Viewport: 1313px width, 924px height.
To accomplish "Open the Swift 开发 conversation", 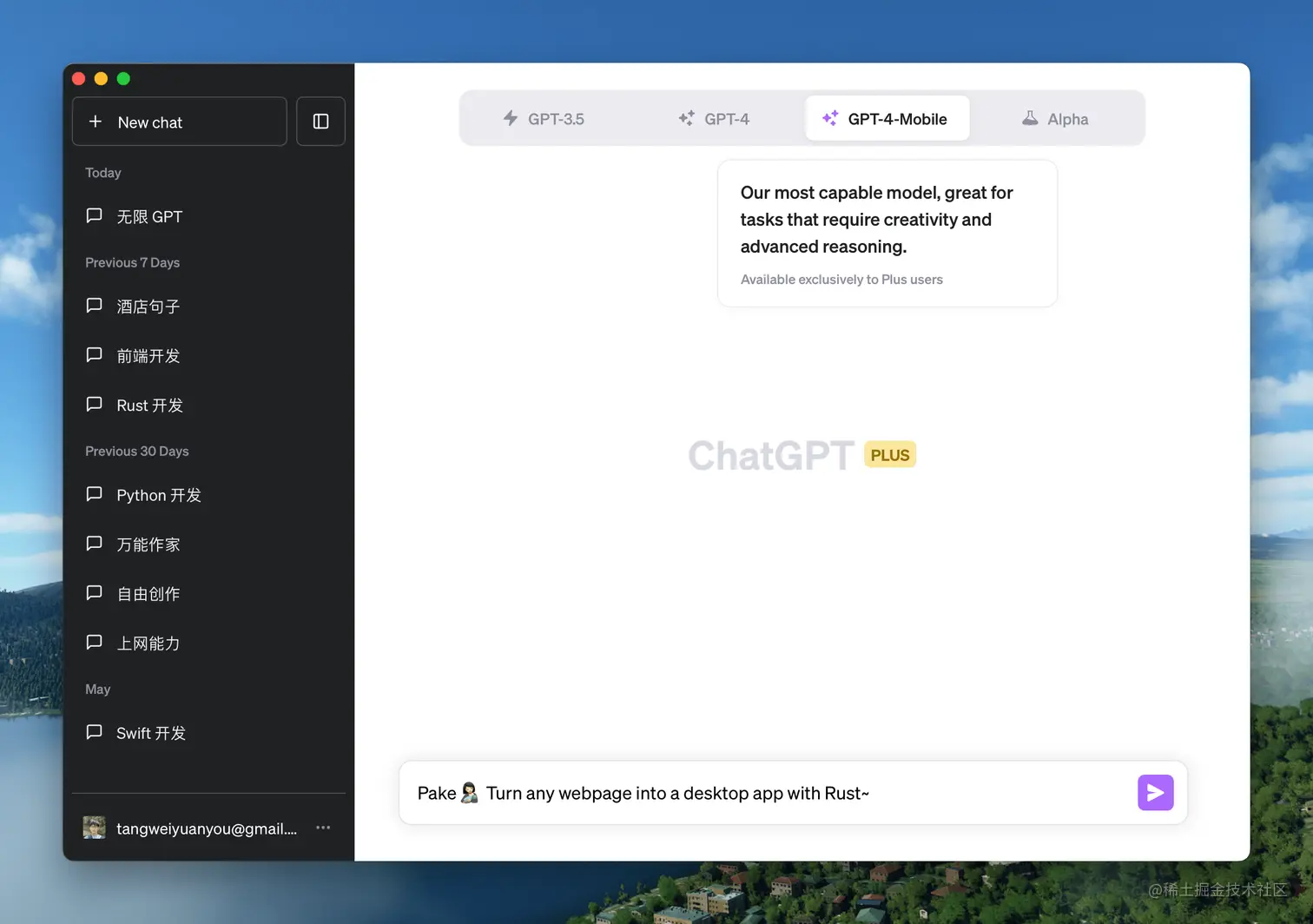I will (x=150, y=733).
